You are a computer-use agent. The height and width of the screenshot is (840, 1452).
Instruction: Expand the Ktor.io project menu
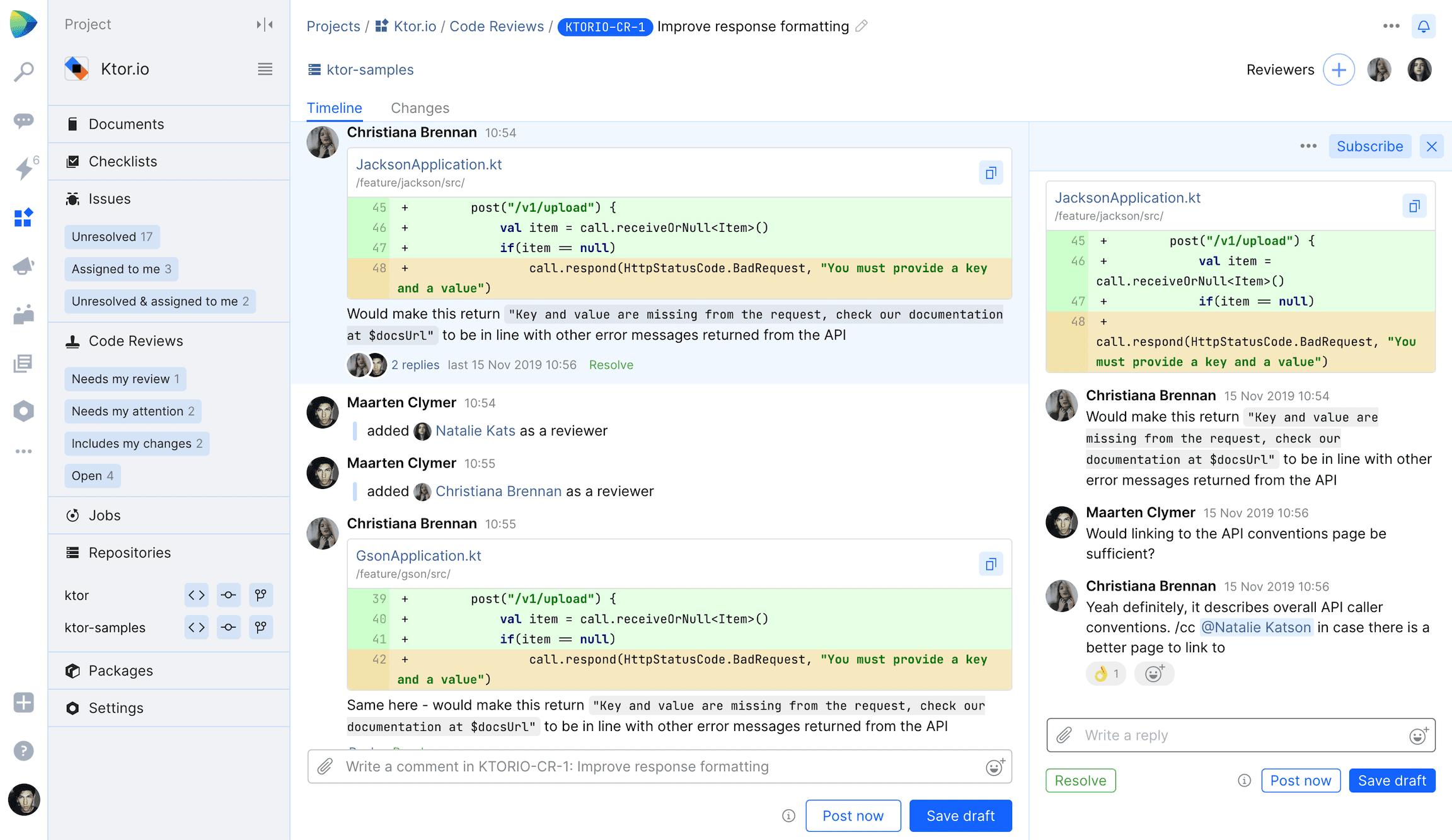click(x=264, y=69)
